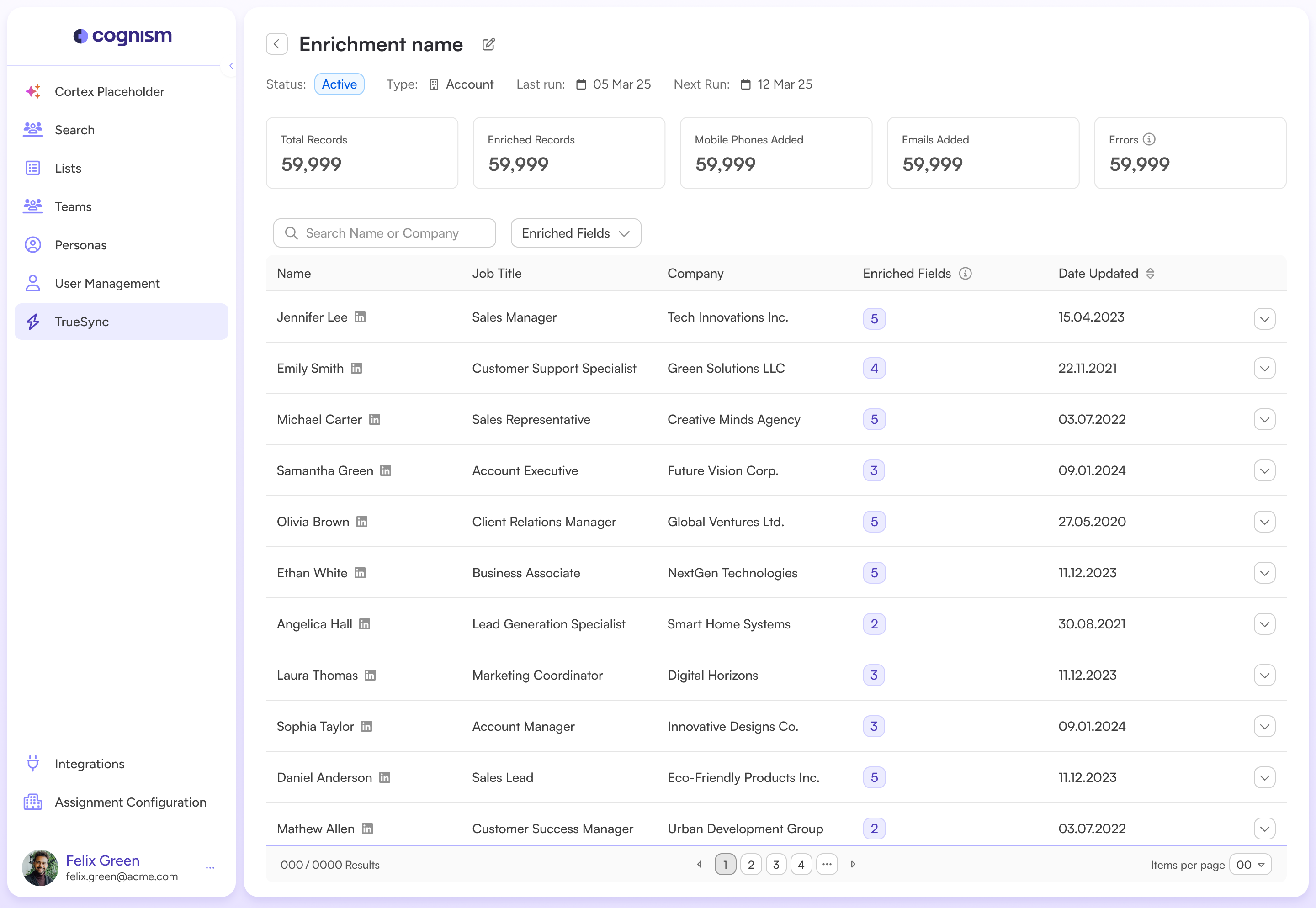
Task: Sort by Date Updated column
Action: click(x=1151, y=274)
